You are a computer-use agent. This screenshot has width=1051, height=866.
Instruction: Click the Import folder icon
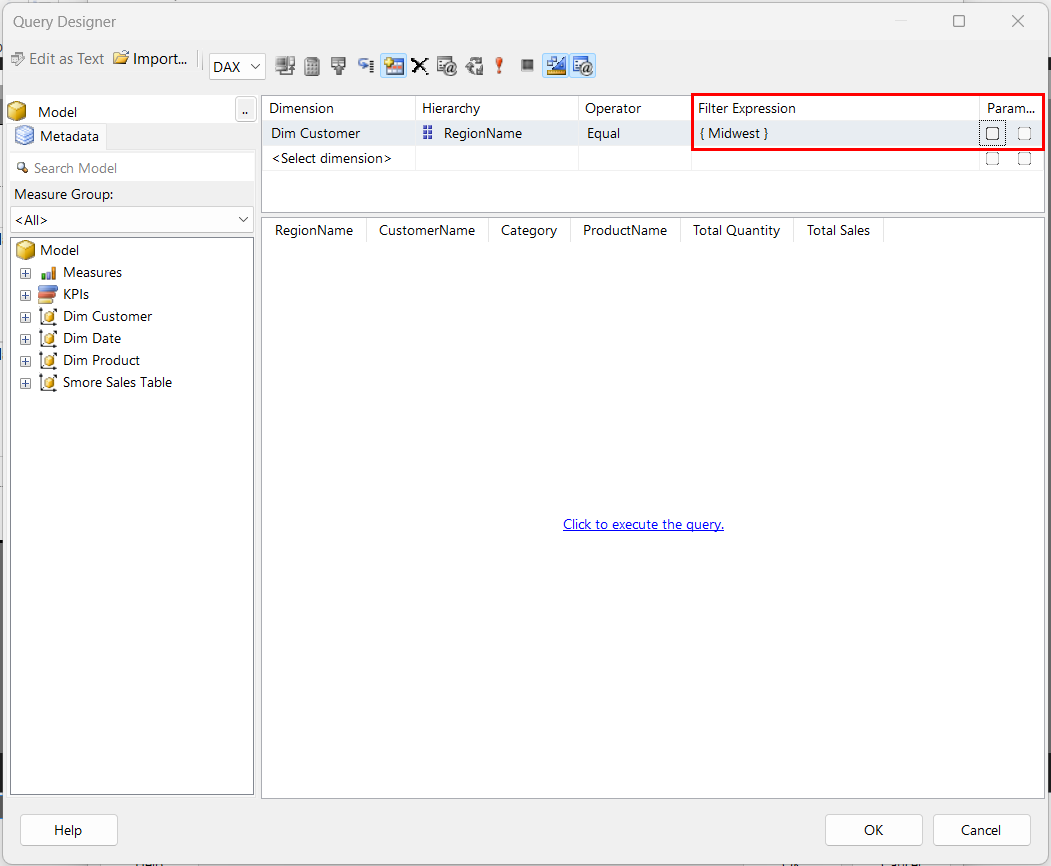(x=121, y=58)
